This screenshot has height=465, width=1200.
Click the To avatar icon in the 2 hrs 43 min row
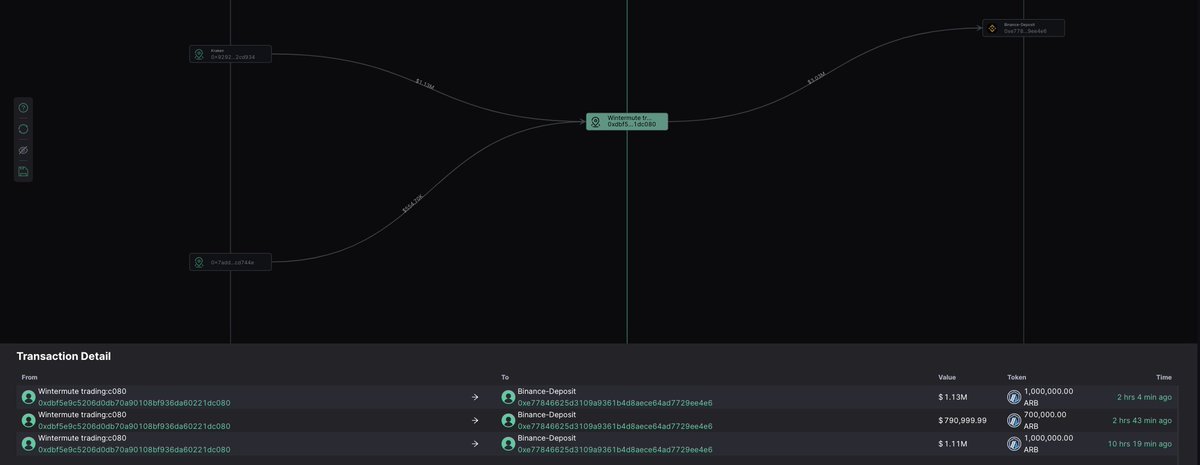pos(508,419)
